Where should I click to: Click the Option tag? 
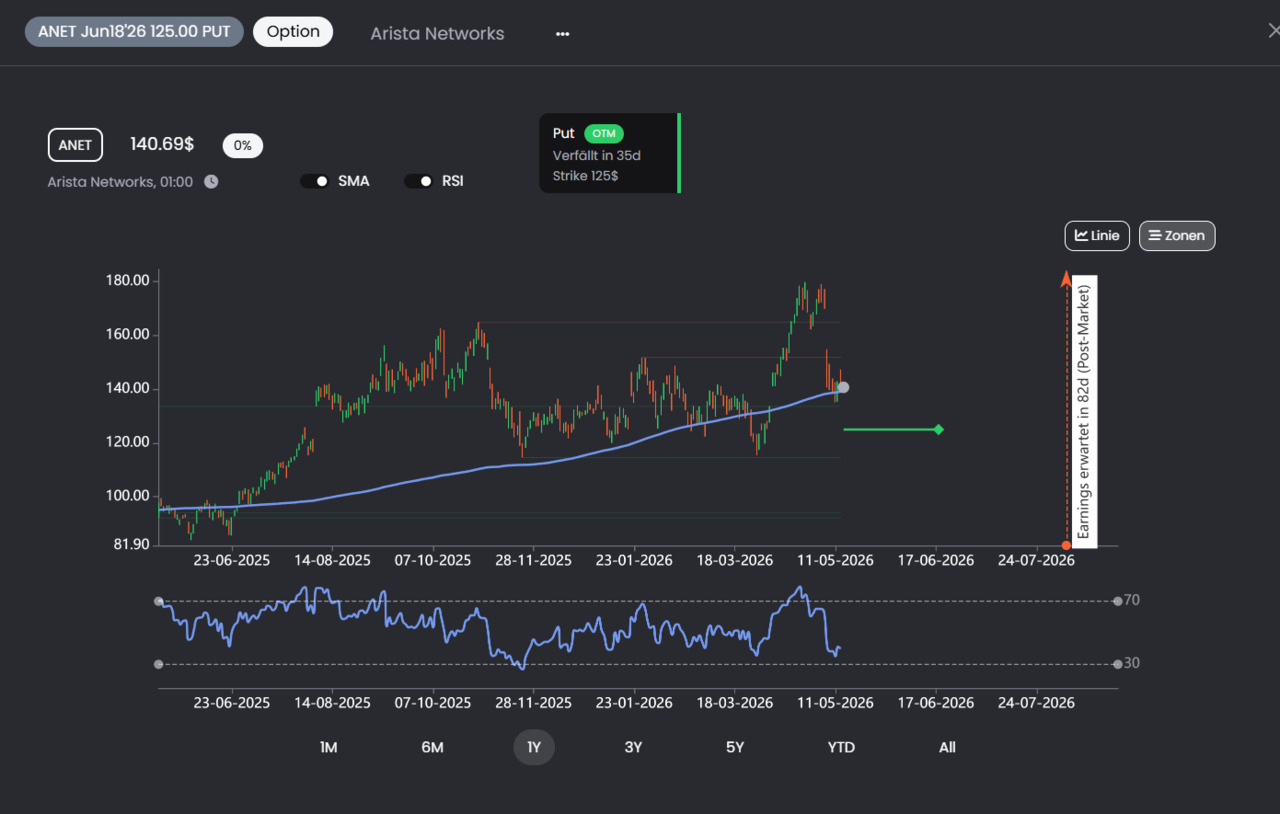(x=293, y=32)
